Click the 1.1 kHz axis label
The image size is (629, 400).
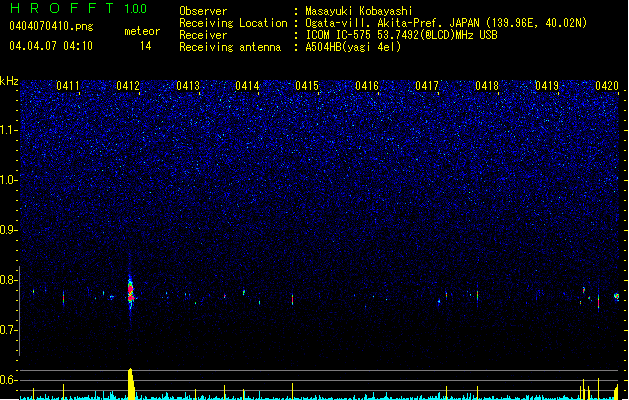(x=9, y=130)
